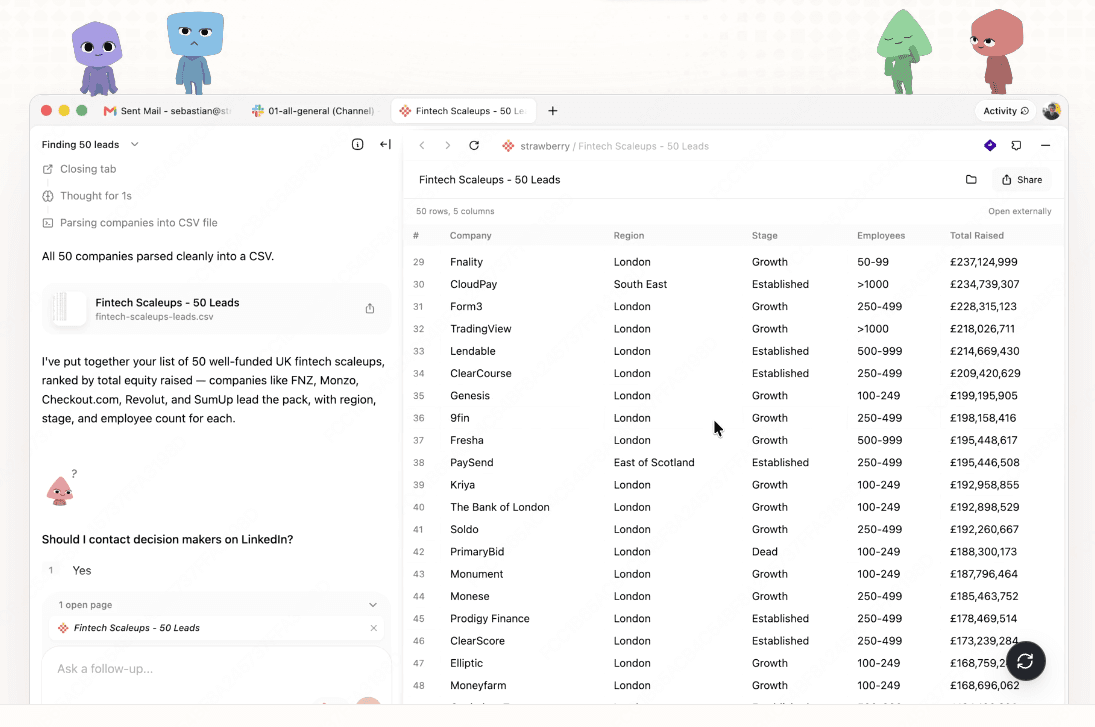Click the £237,124,999 total raised cell

(983, 262)
